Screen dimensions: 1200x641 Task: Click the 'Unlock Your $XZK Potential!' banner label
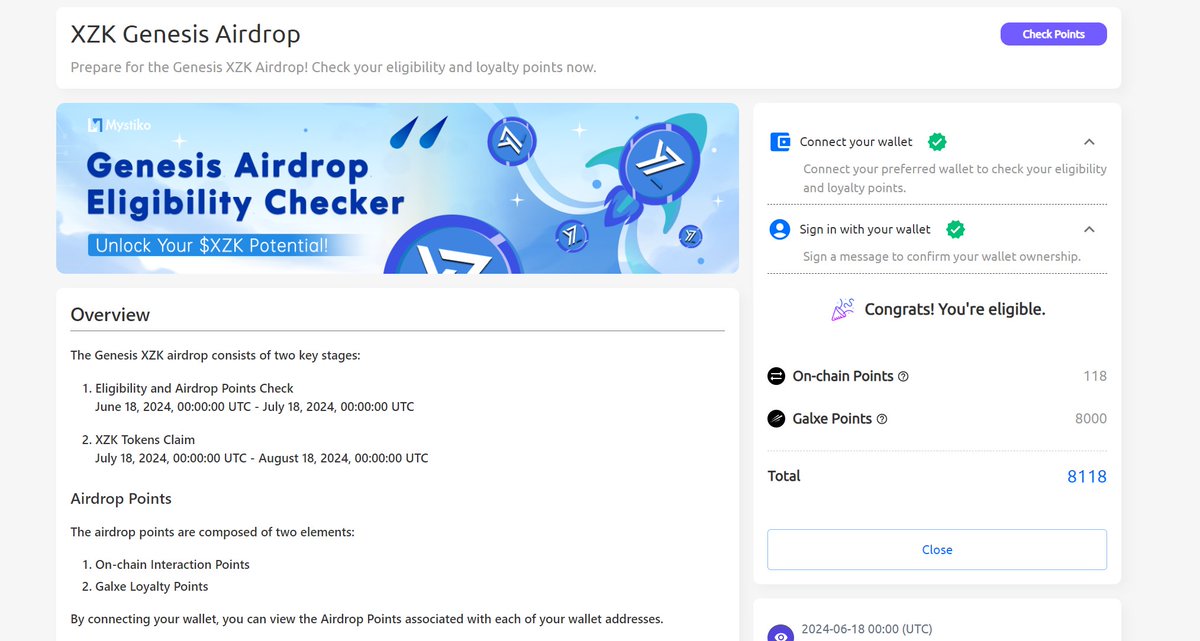(212, 244)
